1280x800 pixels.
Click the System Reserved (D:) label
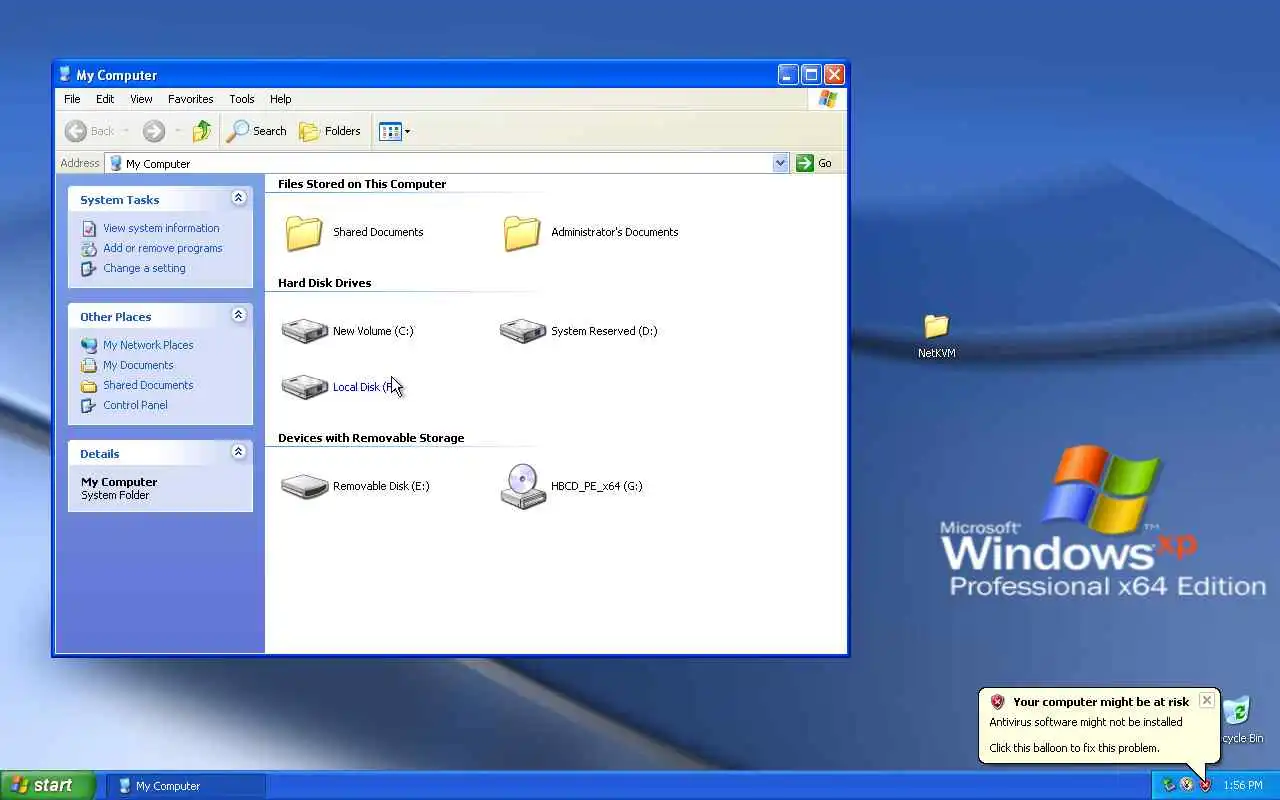coord(604,331)
